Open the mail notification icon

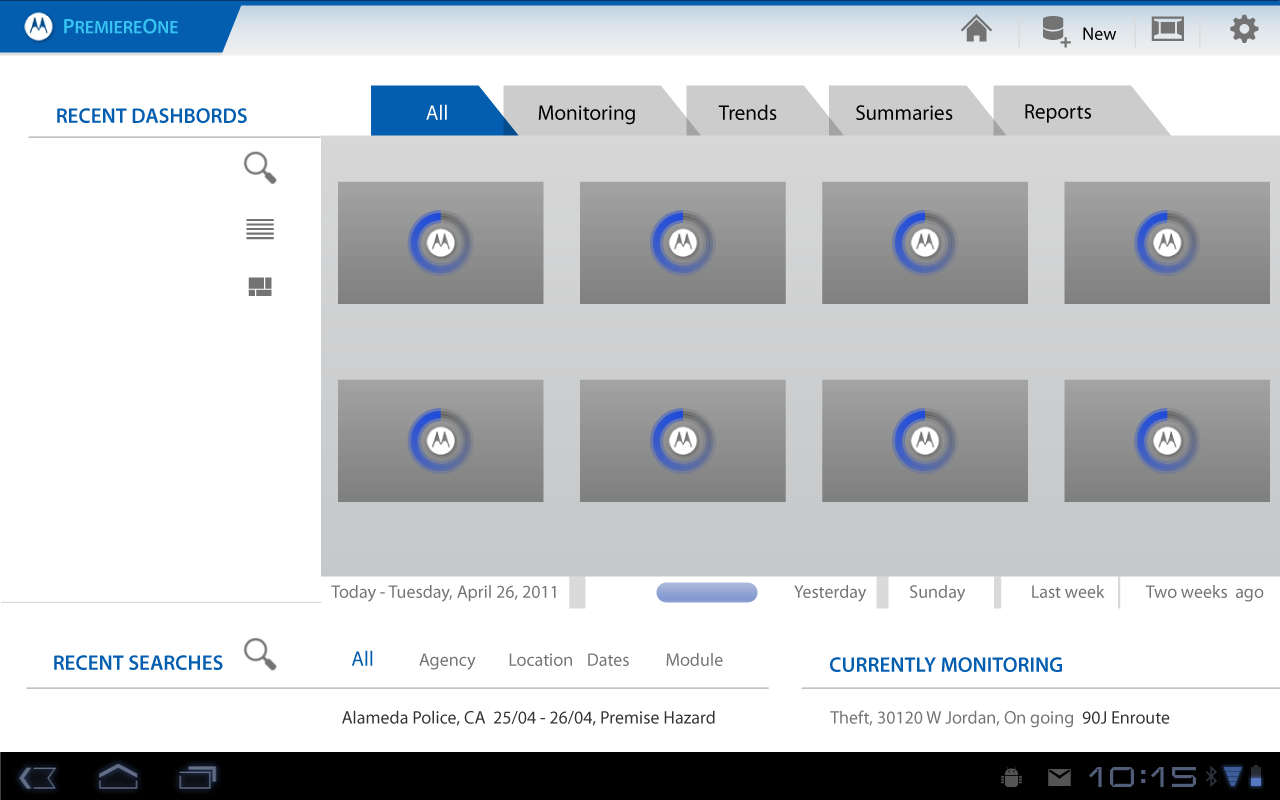click(x=1059, y=777)
